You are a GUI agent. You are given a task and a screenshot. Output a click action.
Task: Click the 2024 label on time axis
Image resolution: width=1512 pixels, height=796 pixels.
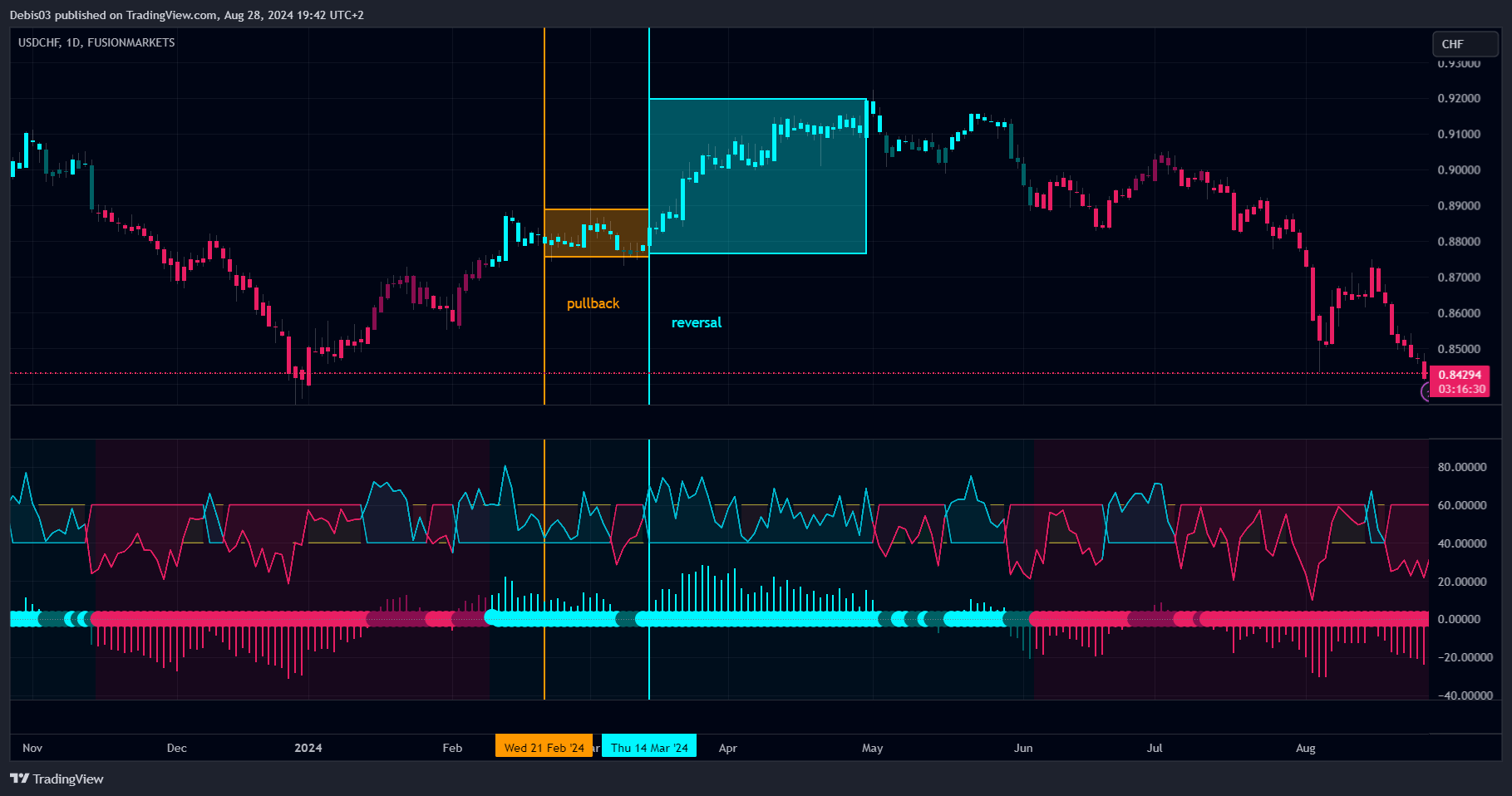(308, 748)
